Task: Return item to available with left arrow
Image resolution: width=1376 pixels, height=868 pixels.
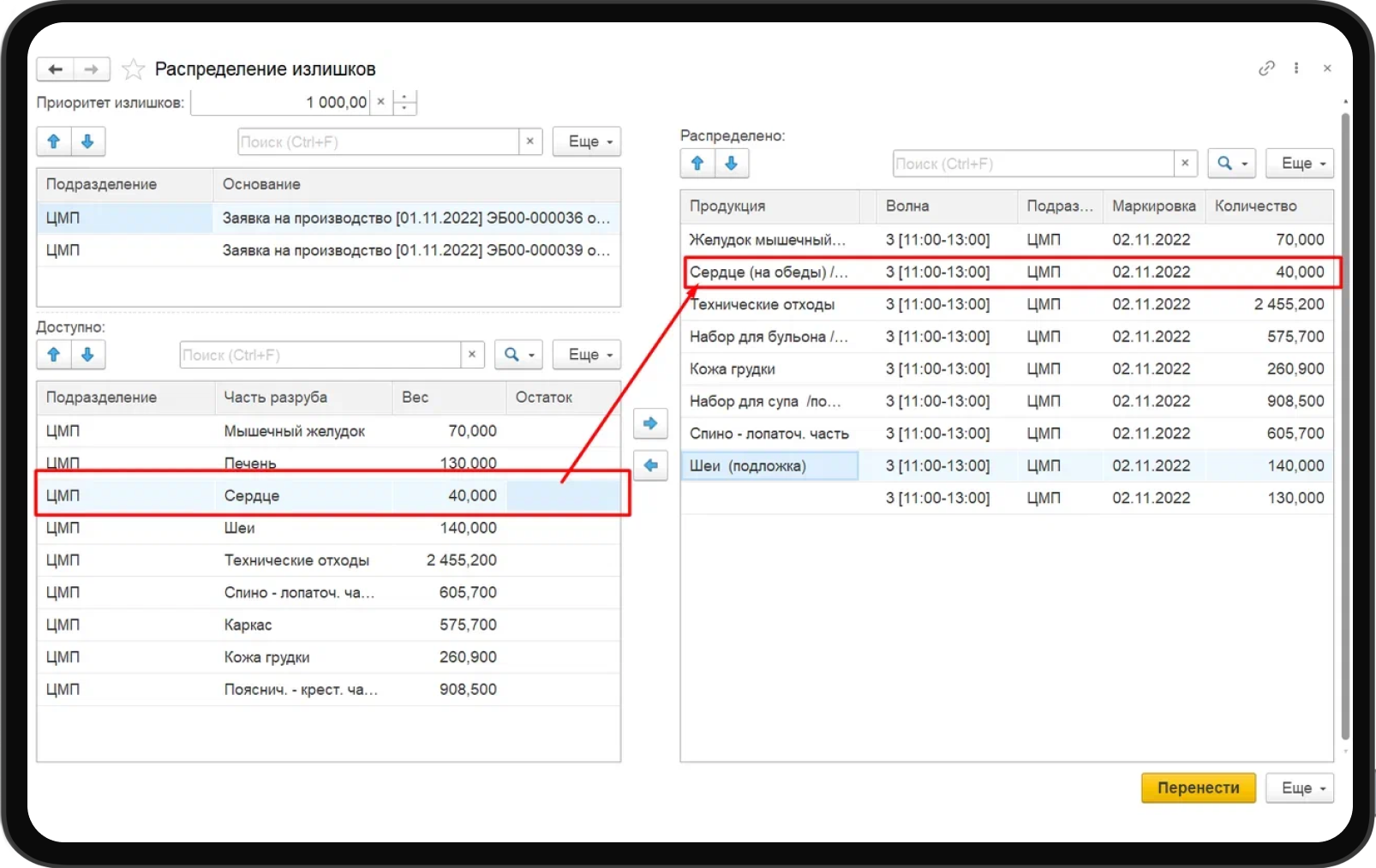Action: coord(650,465)
